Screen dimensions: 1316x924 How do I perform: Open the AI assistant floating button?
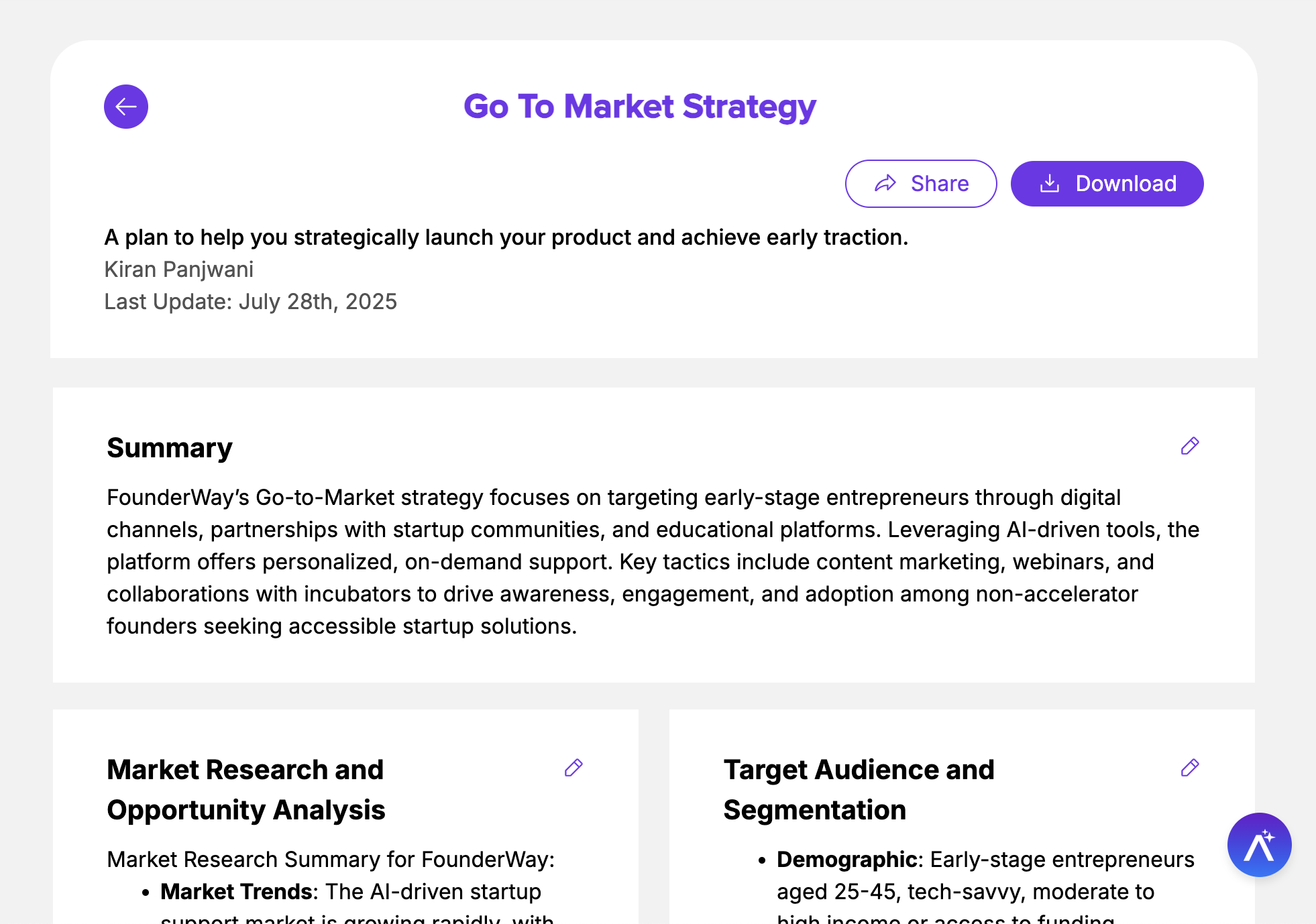[1259, 845]
